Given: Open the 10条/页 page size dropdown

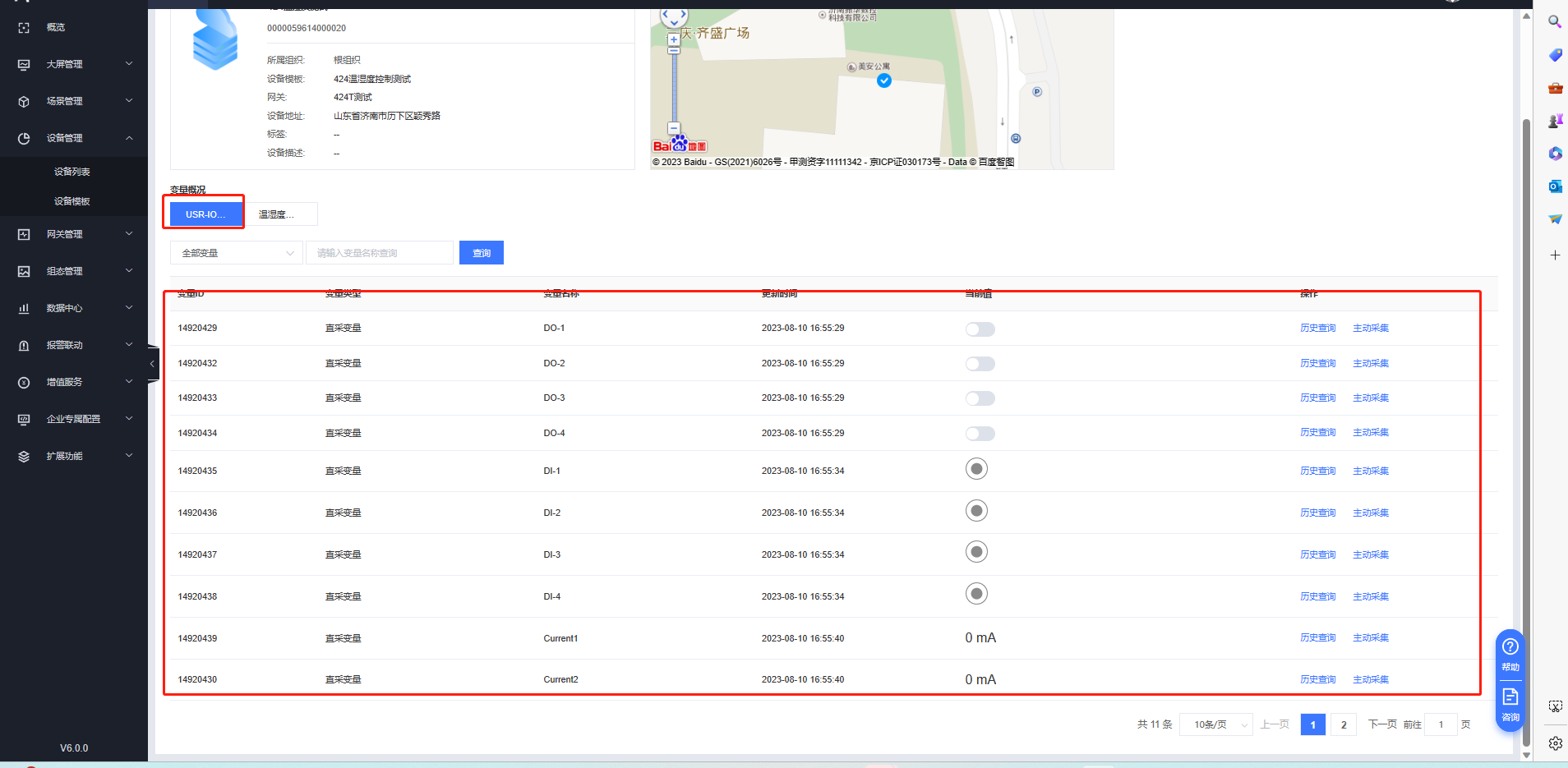Looking at the screenshot, I should pyautogui.click(x=1216, y=724).
